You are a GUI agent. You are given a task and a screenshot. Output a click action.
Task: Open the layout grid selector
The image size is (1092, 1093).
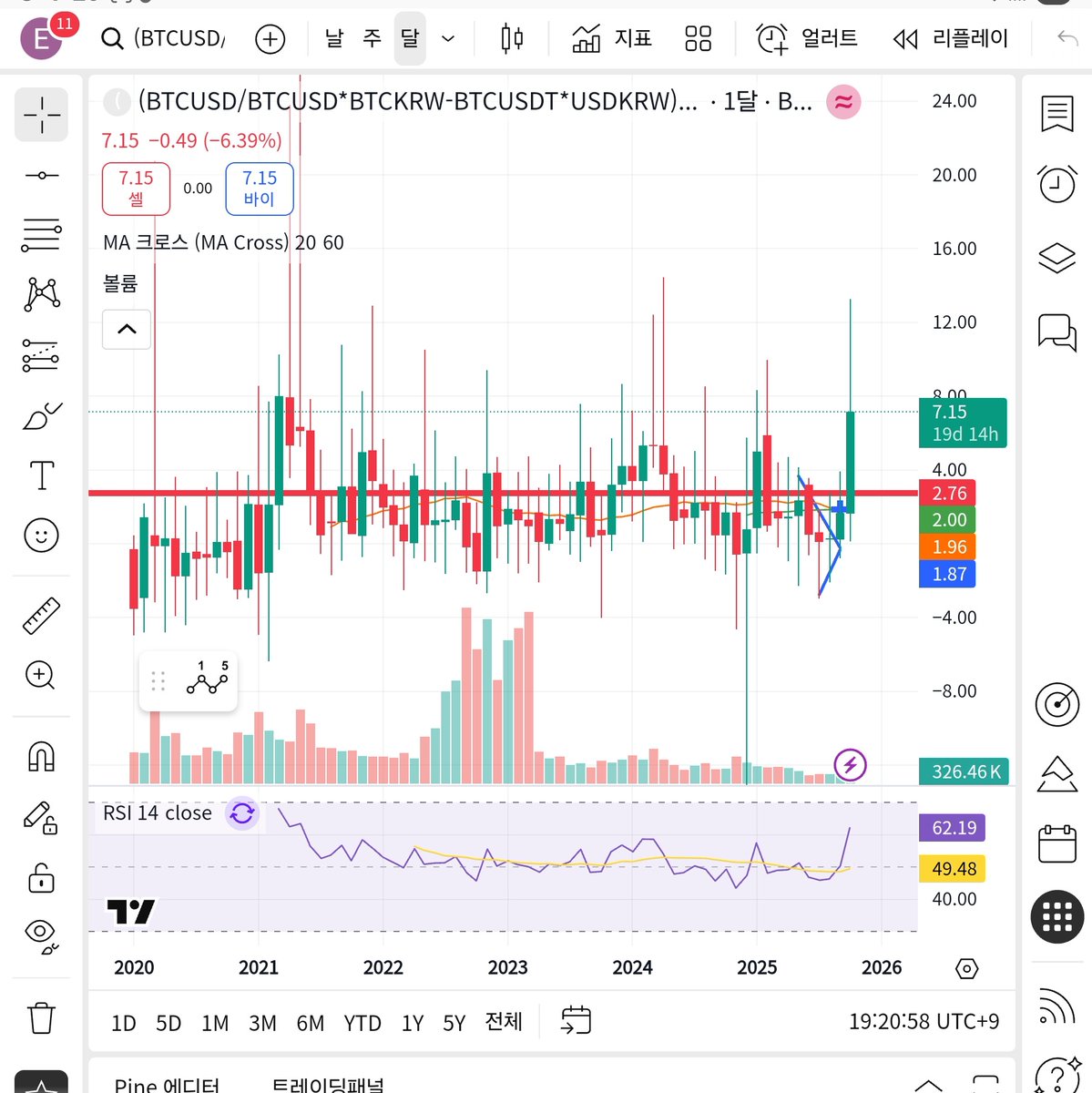pos(698,38)
